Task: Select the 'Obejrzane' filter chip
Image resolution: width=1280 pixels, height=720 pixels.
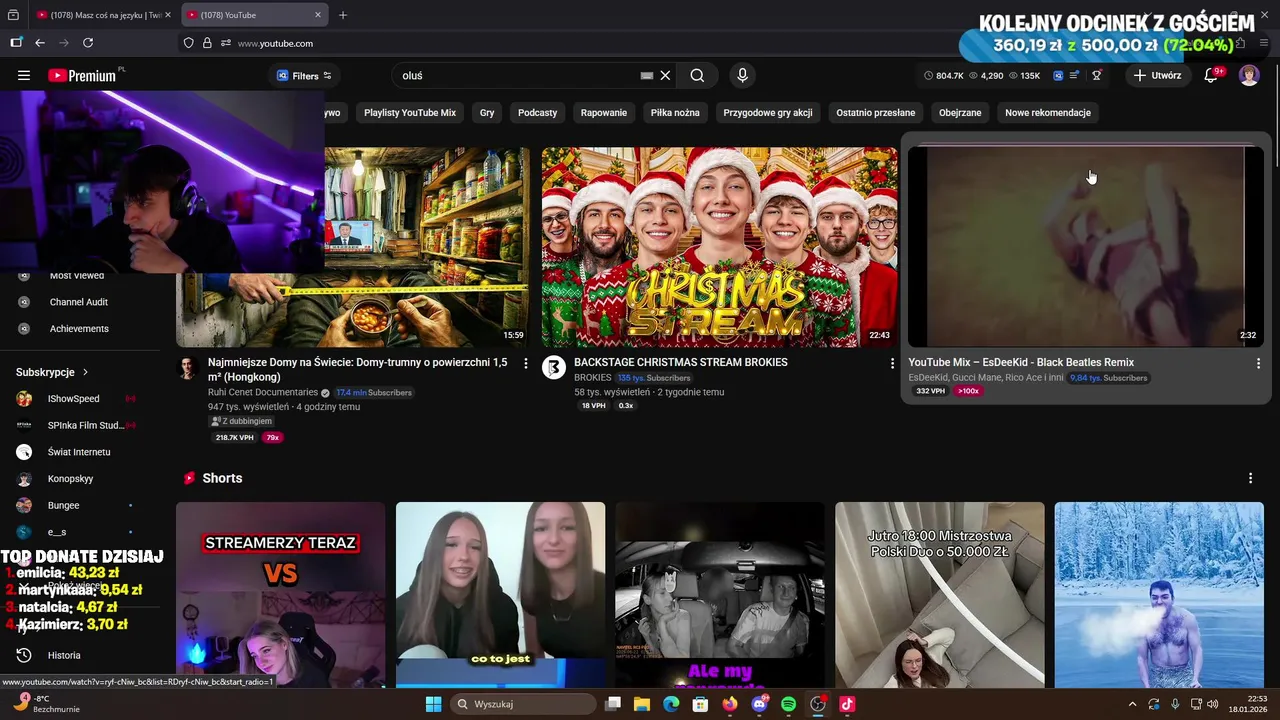Action: pos(960,113)
